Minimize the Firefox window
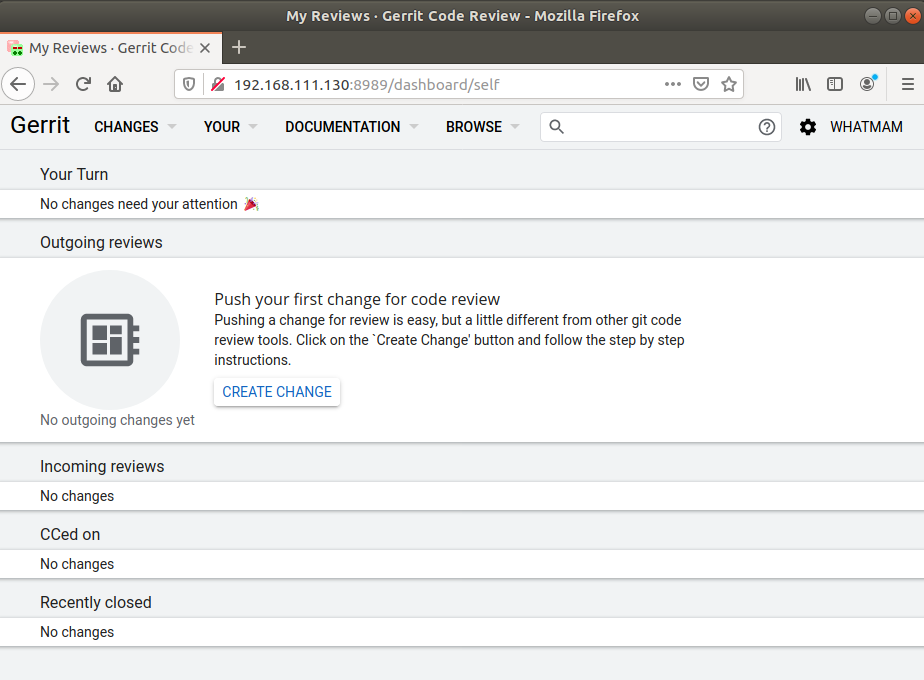Viewport: 924px width, 680px height. (873, 15)
